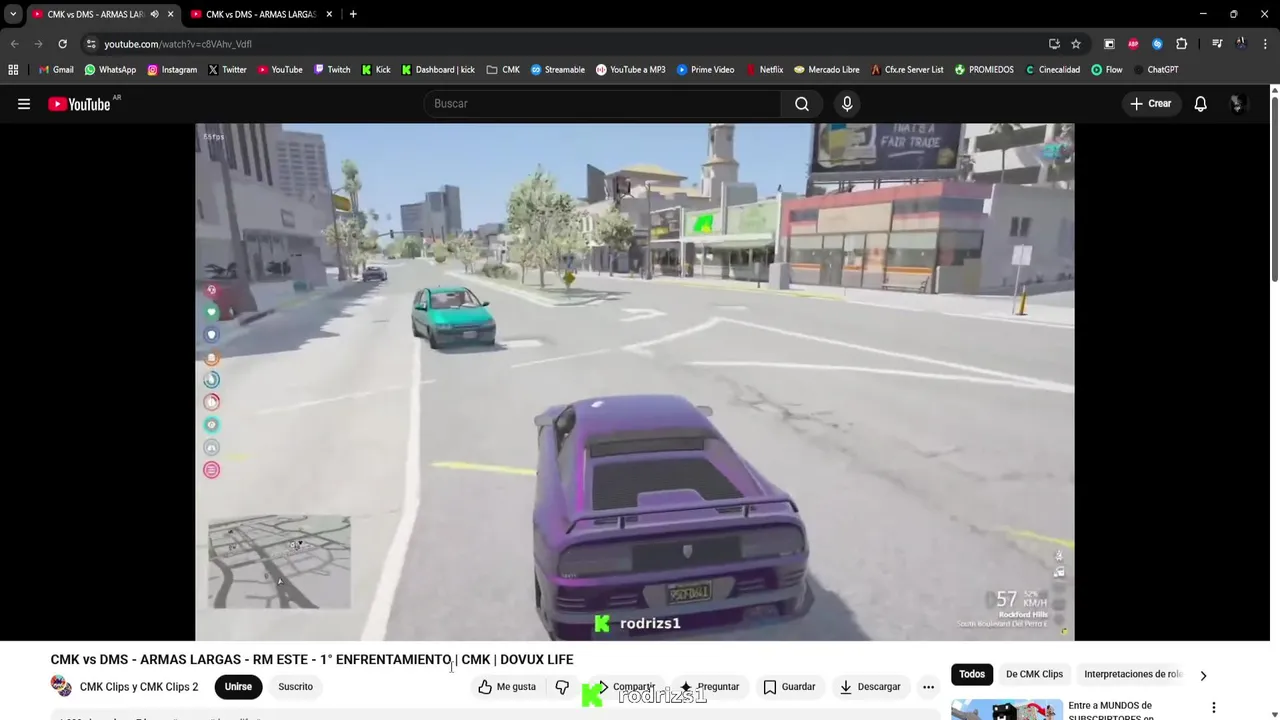Select the Todos filter chip
The image size is (1280, 720).
pyautogui.click(x=972, y=675)
